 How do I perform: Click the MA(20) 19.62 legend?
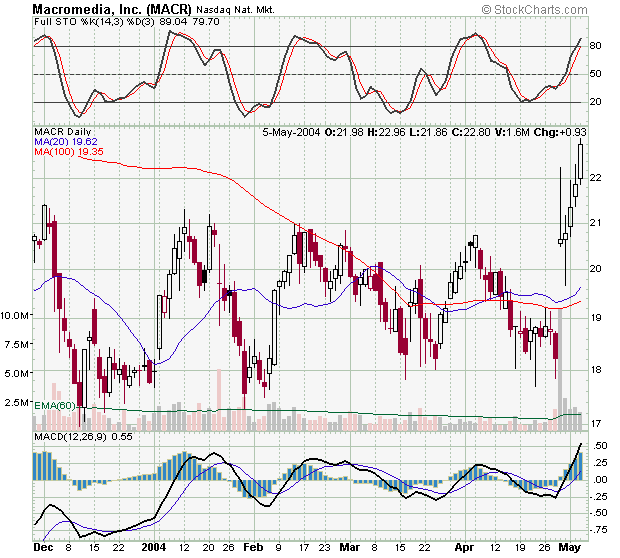pos(66,142)
